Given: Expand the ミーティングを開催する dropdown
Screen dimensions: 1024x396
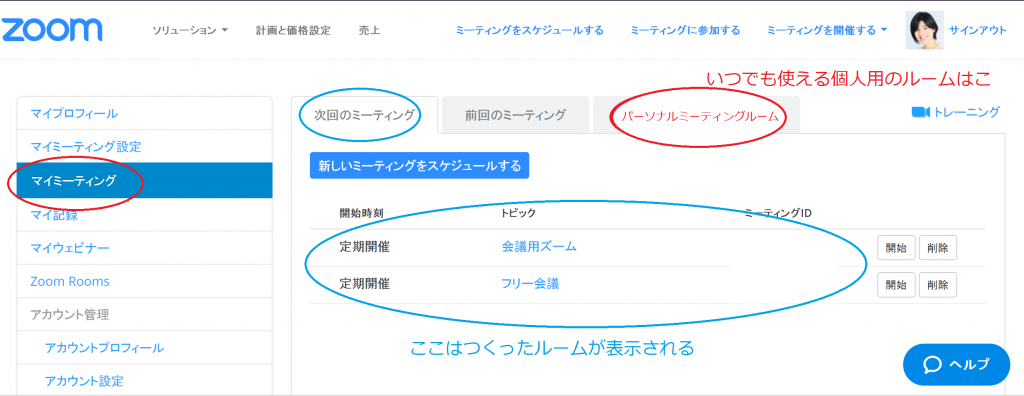Looking at the screenshot, I should point(827,30).
